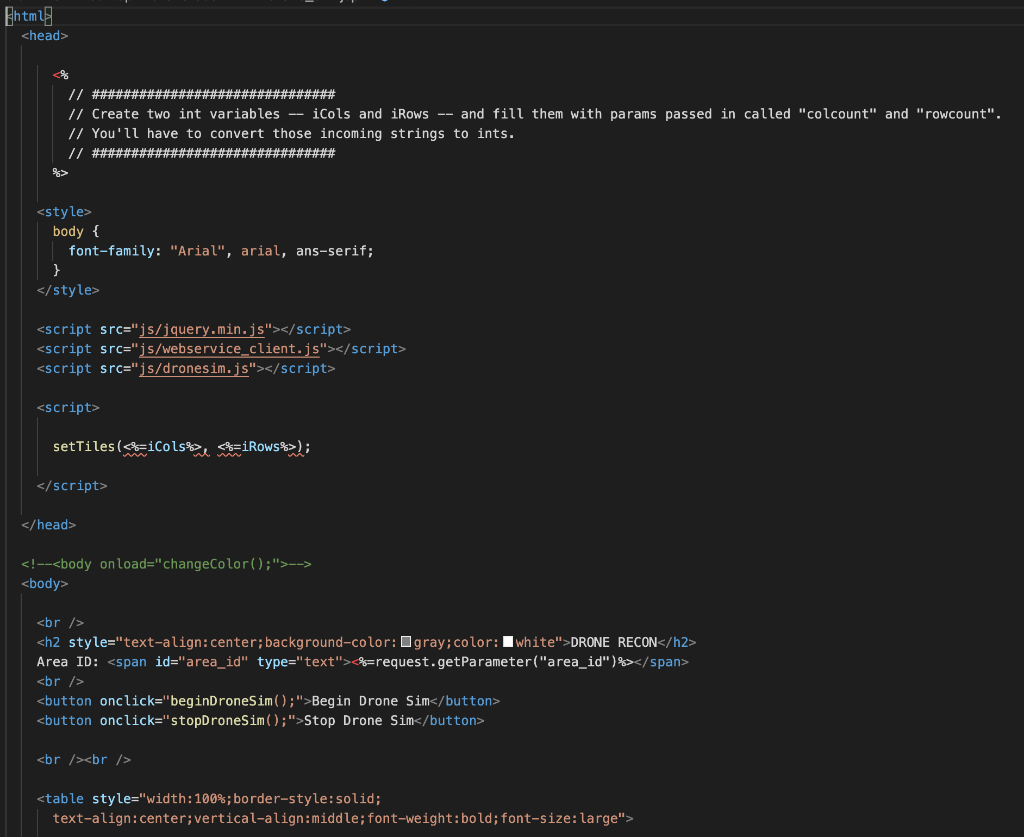The image size is (1024, 837).
Task: Click the font-size:large style value
Action: coord(559,819)
